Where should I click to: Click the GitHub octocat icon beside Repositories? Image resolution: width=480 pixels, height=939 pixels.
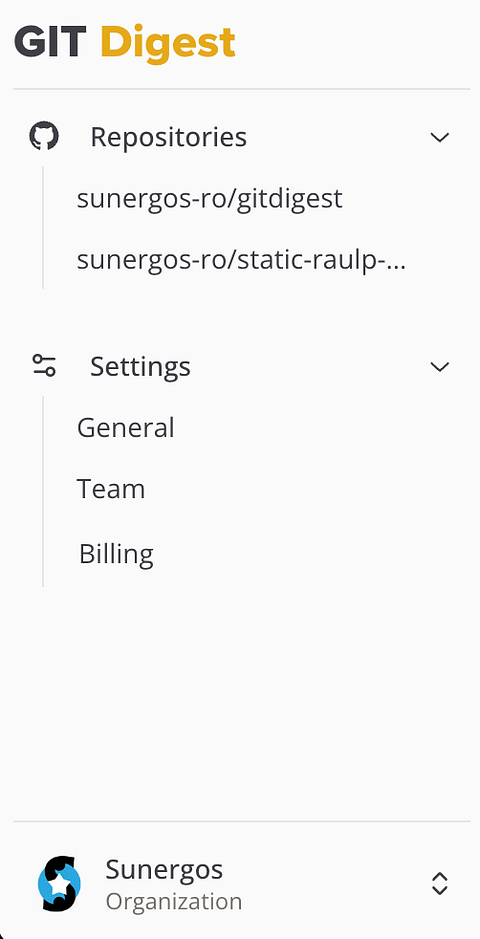click(x=44, y=137)
